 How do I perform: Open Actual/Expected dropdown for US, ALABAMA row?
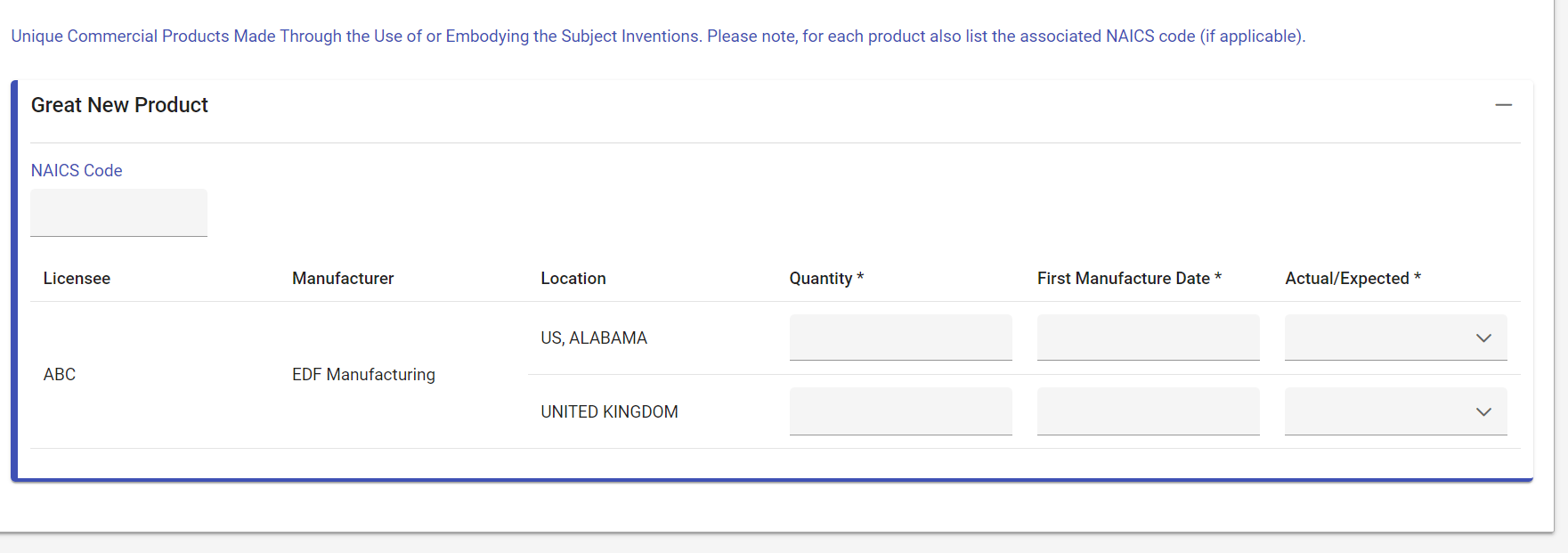[x=1395, y=337]
